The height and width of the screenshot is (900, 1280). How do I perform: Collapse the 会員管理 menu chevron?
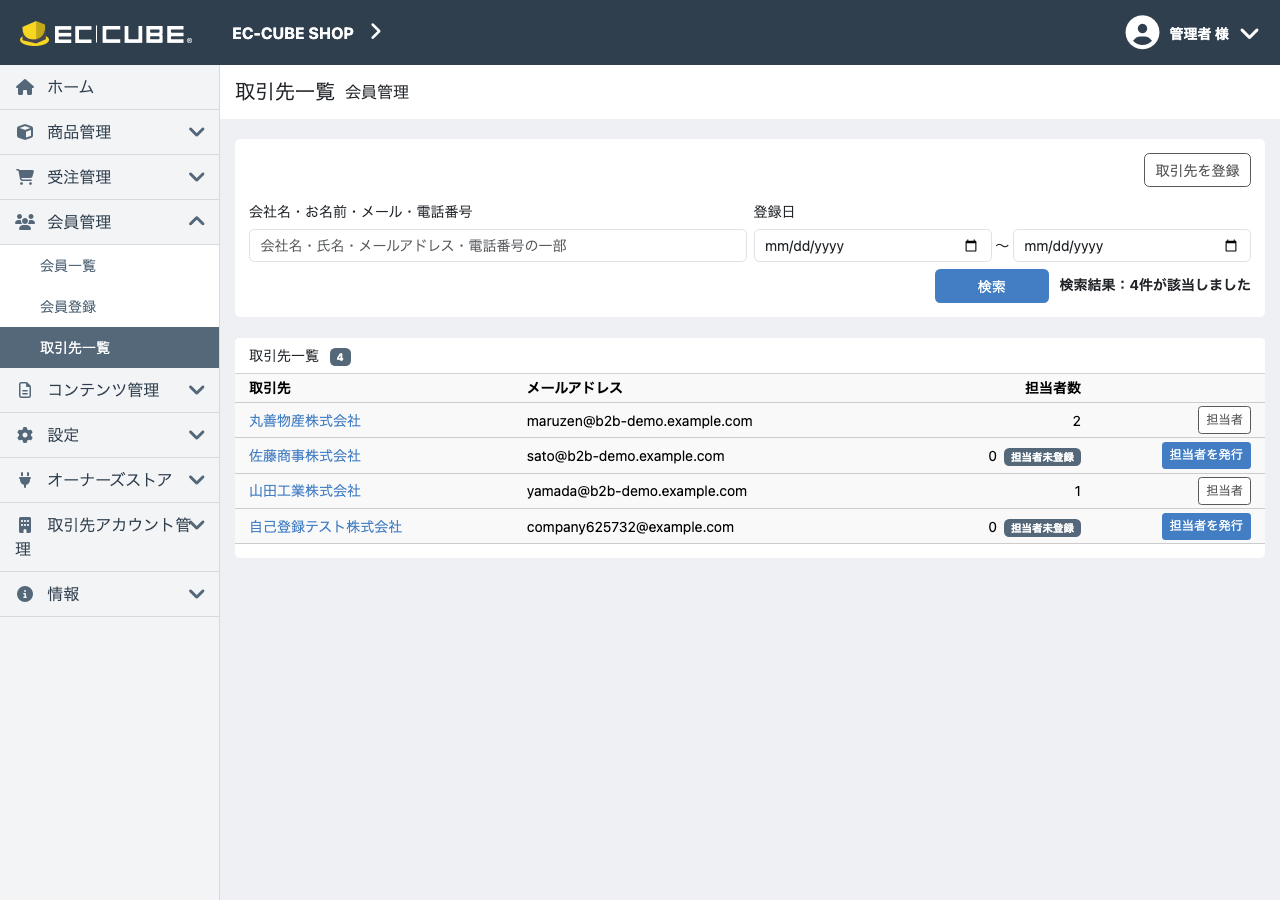[x=197, y=222]
